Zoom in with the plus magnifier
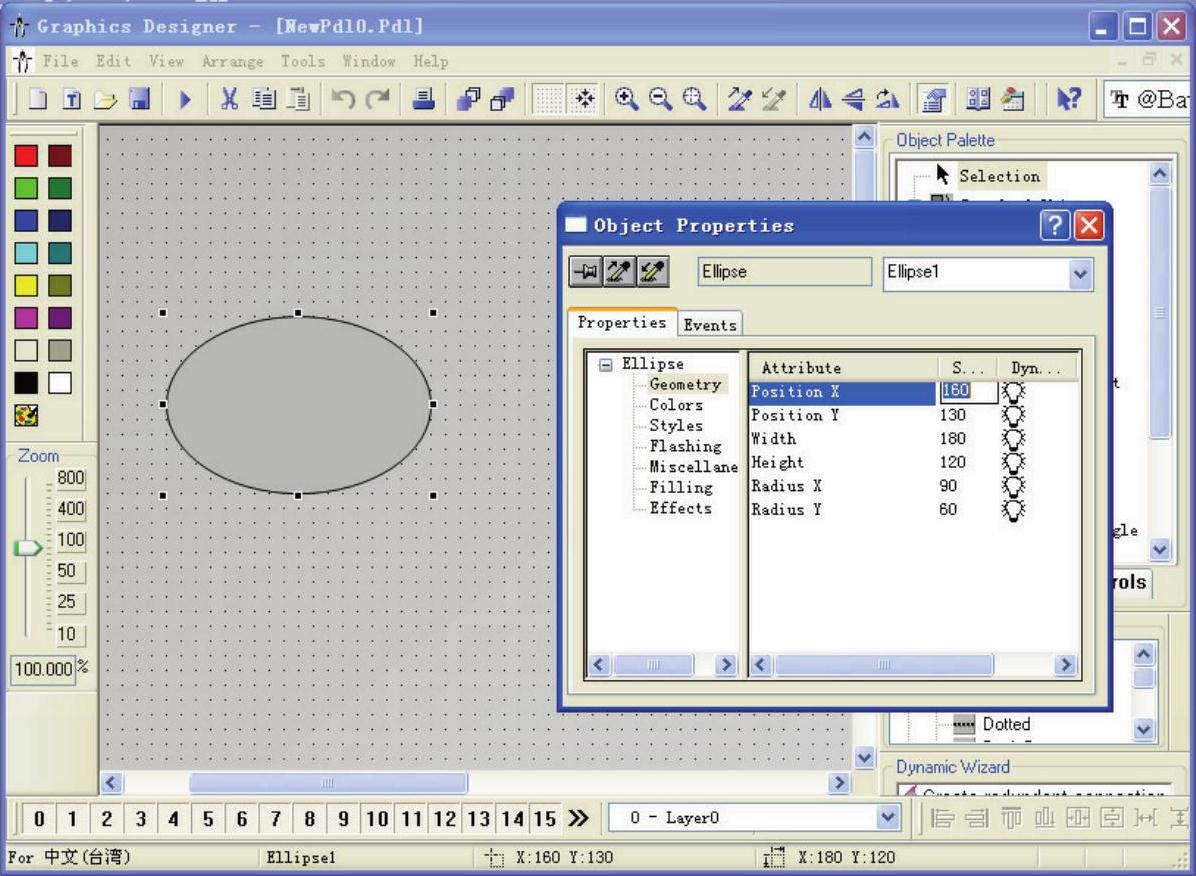Image resolution: width=1196 pixels, height=876 pixels. point(626,99)
